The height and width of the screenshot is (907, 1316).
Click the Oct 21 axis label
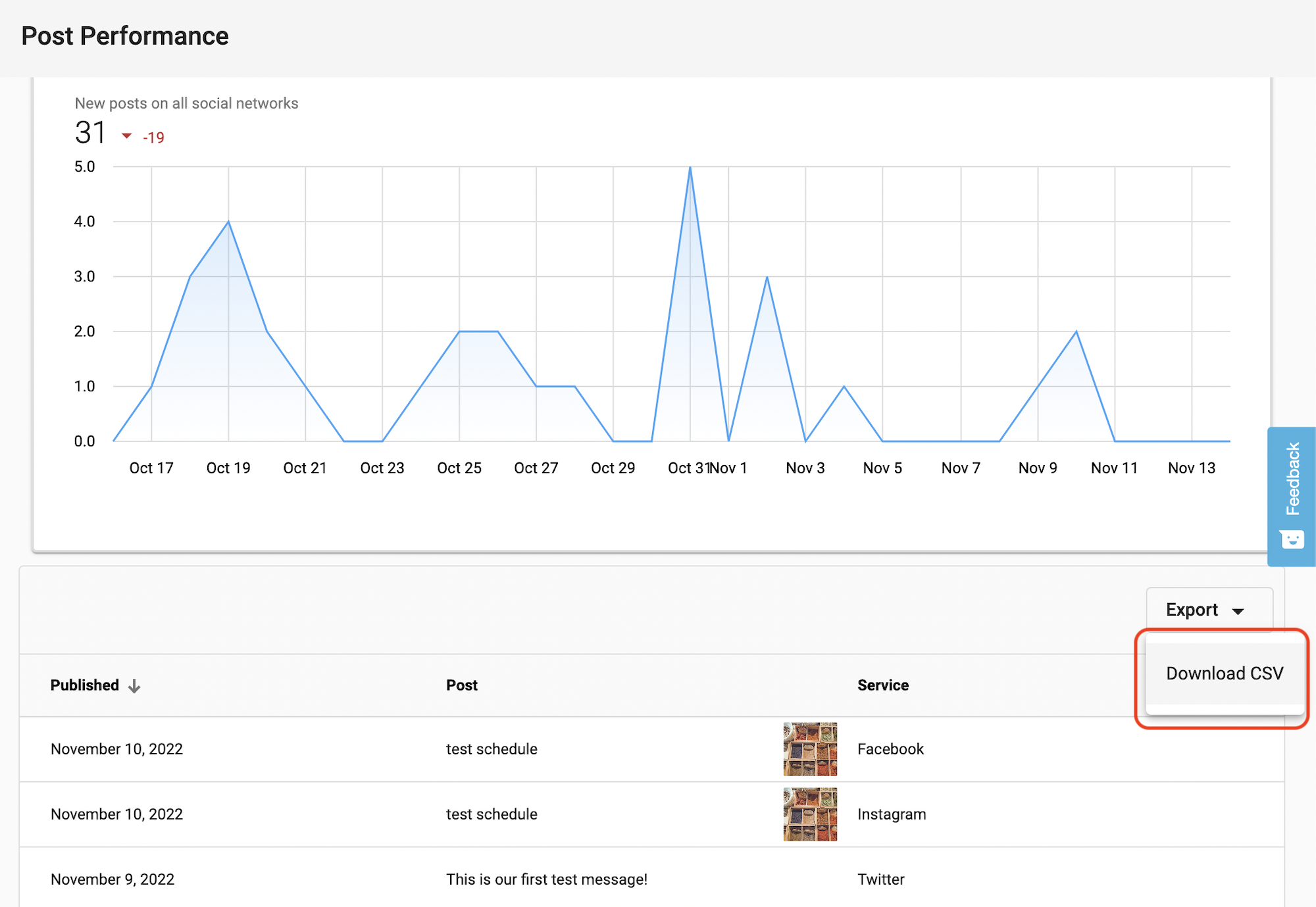tap(305, 468)
